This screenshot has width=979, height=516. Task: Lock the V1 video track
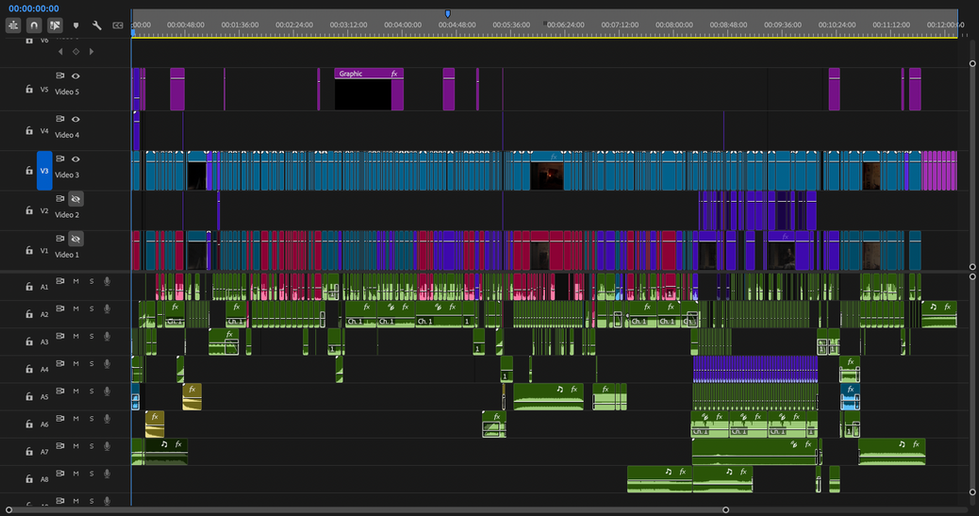click(29, 251)
